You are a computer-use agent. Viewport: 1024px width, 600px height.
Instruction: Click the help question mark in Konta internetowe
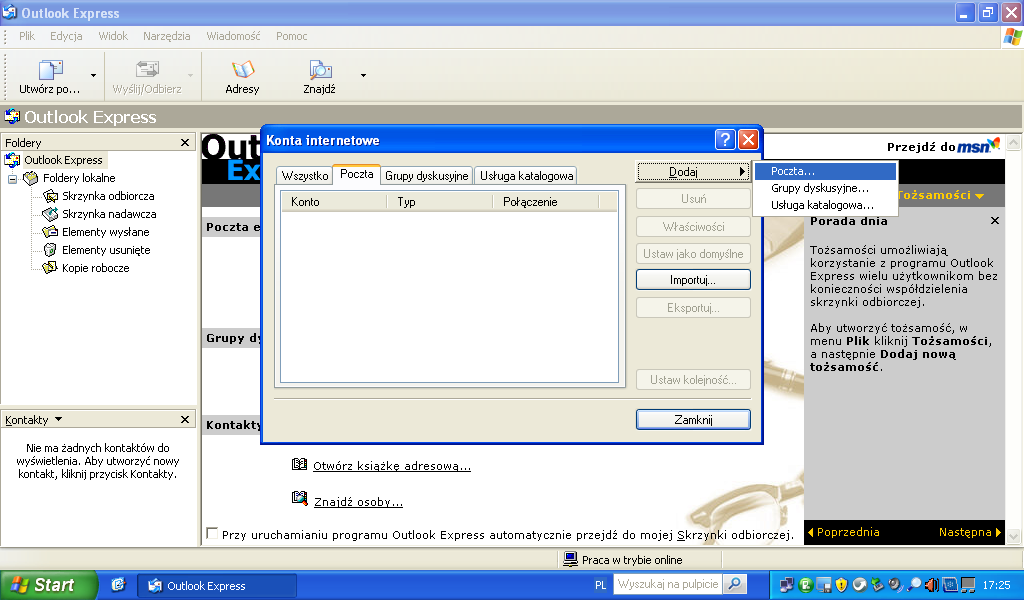click(725, 140)
